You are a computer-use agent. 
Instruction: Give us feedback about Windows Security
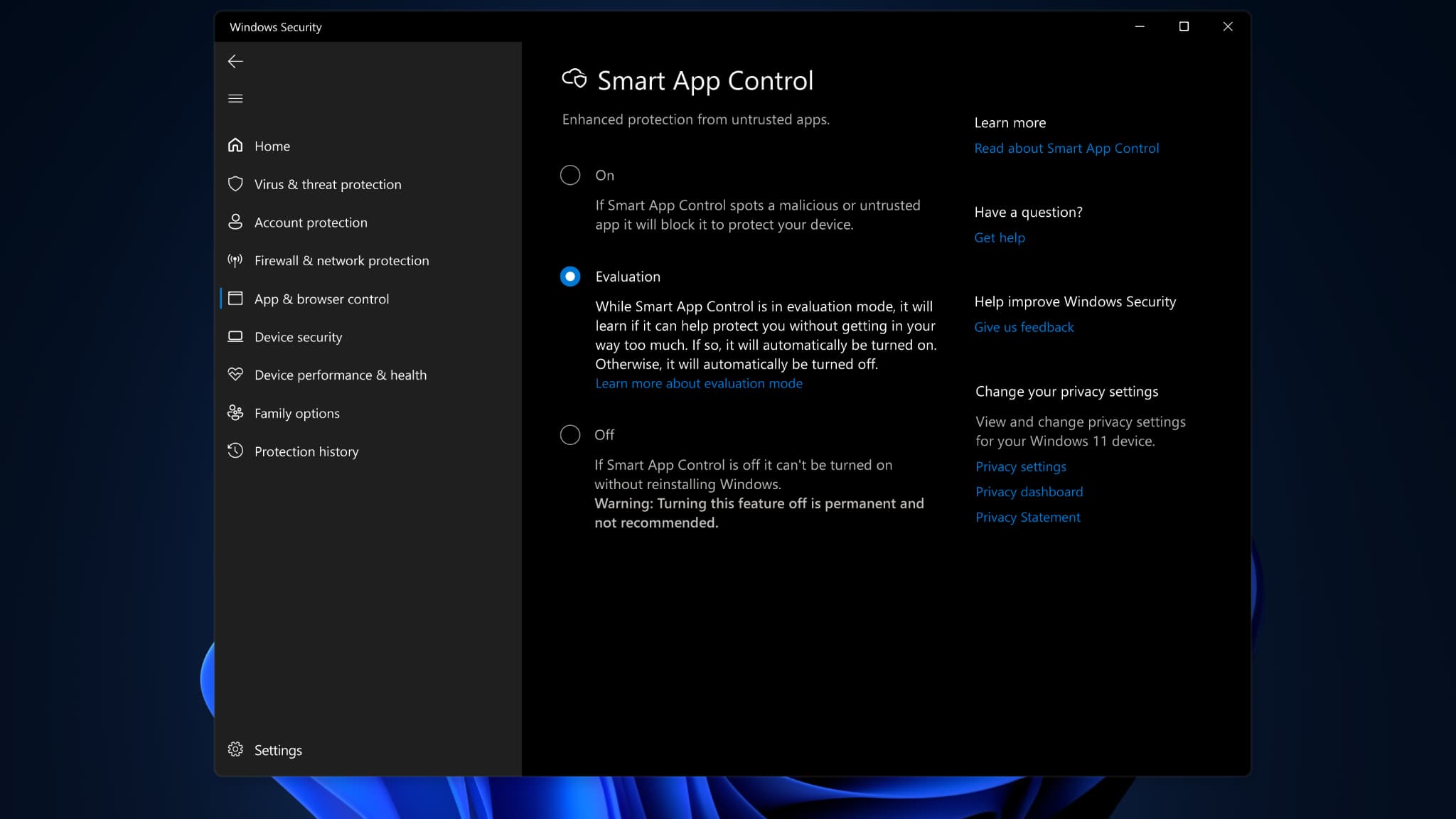click(1024, 327)
